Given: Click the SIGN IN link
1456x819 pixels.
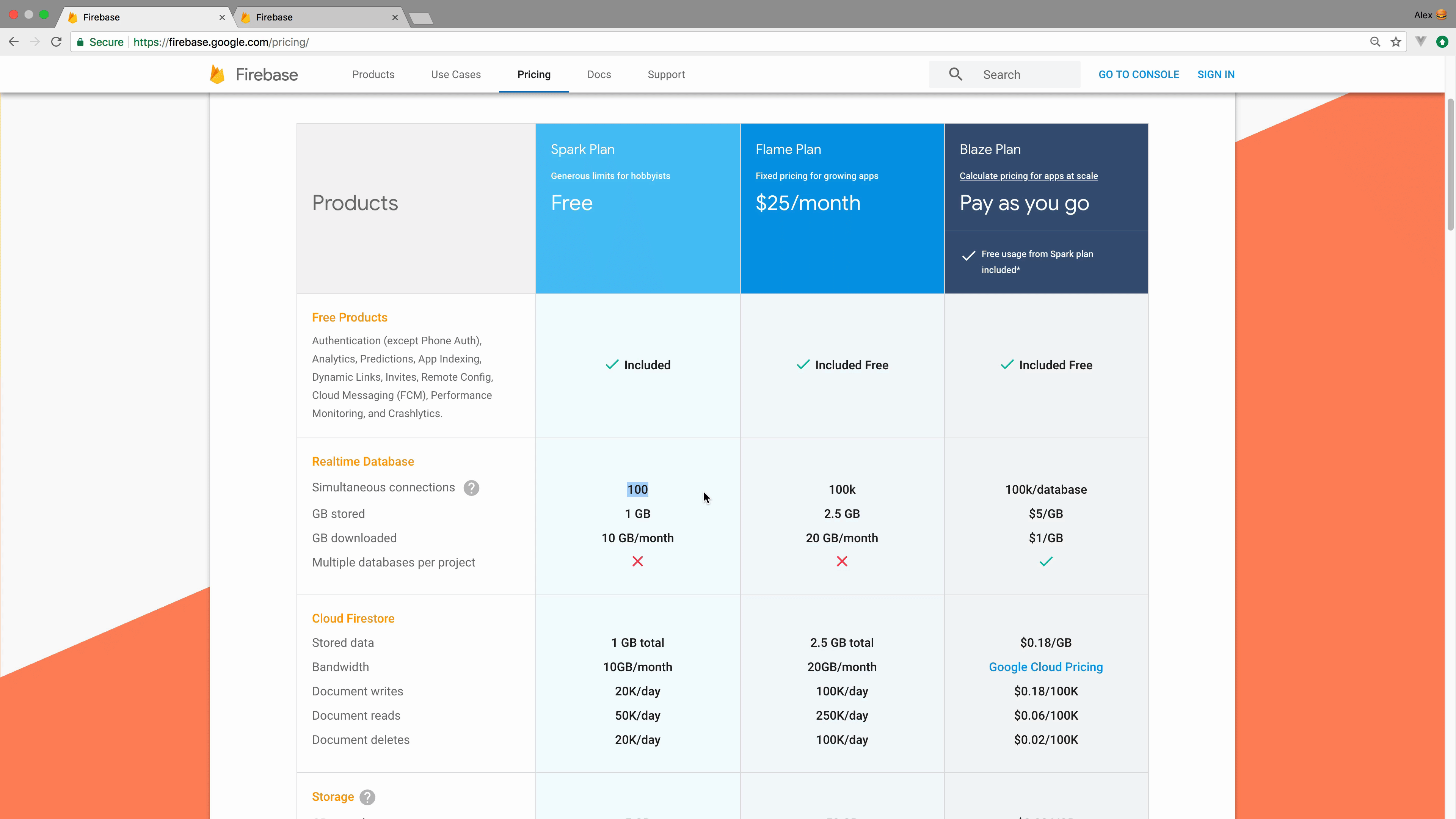Looking at the screenshot, I should click(1216, 75).
